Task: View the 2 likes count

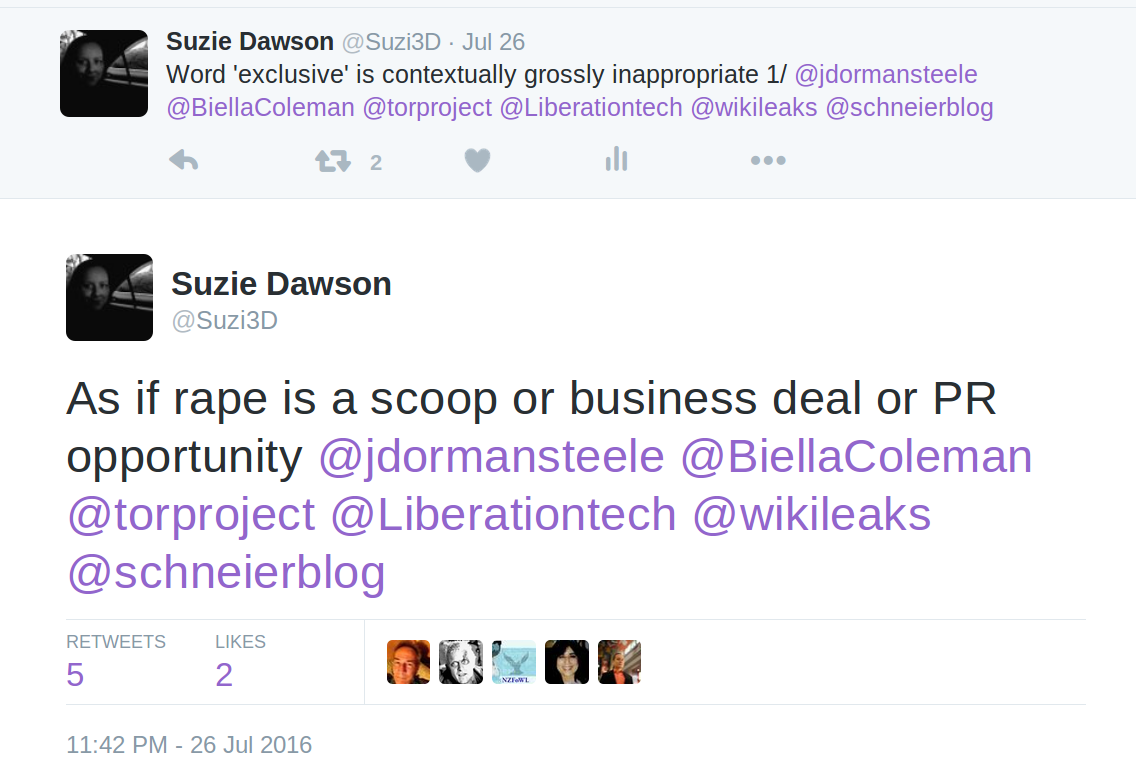Action: coord(224,675)
